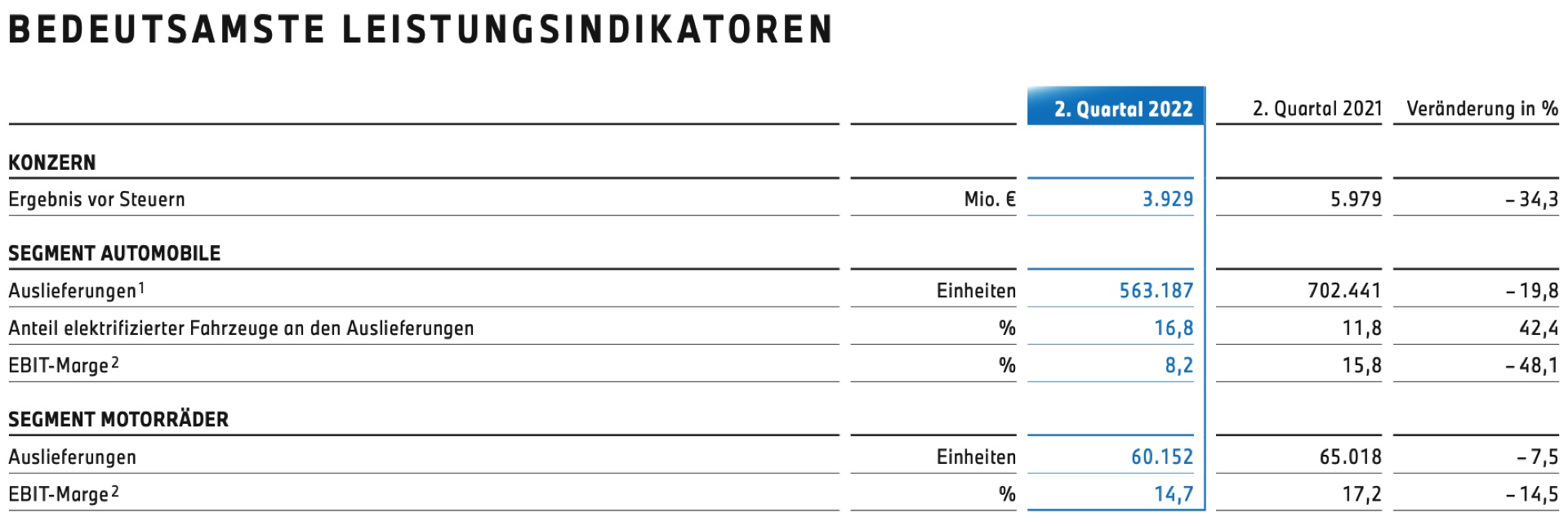Click the 'Ergebnis vor Steuern' row label

click(96, 199)
